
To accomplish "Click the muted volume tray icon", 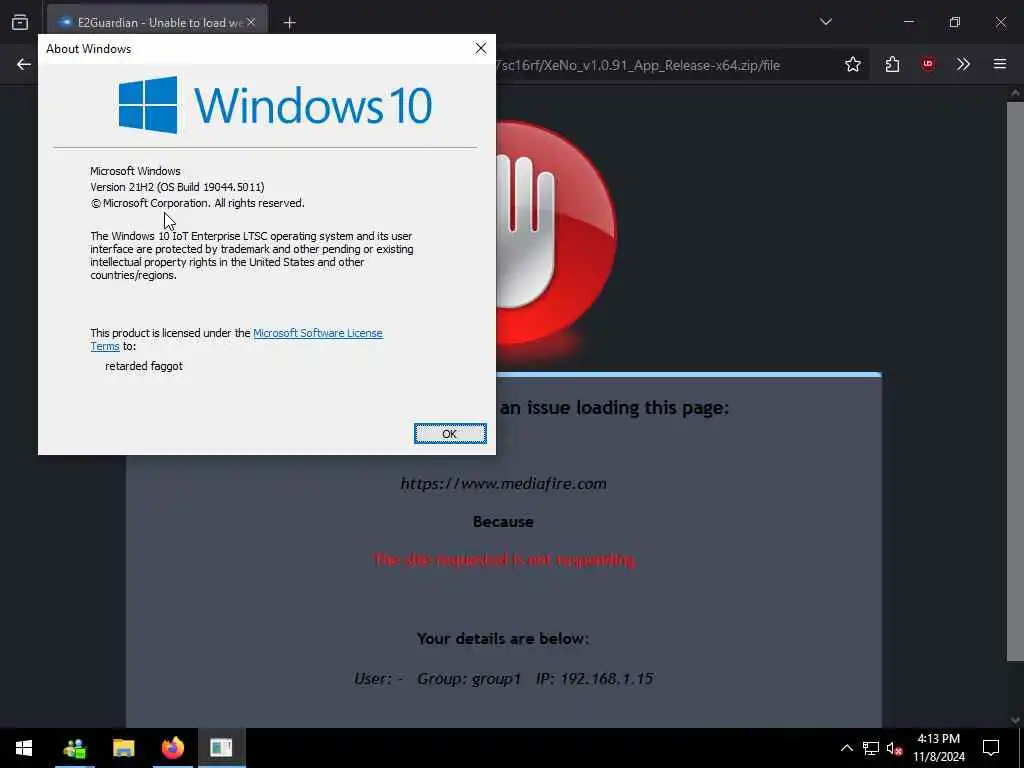I will (x=895, y=748).
